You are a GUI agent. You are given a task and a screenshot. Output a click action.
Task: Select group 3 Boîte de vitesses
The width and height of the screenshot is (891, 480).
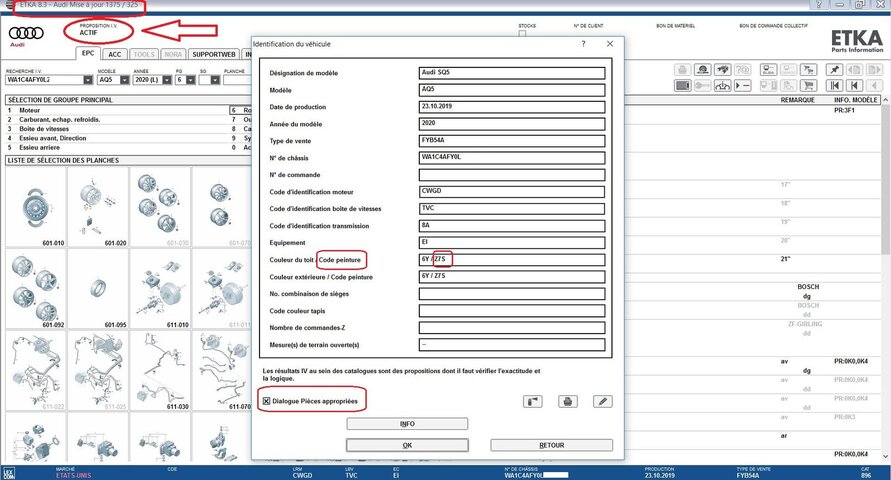pos(117,129)
